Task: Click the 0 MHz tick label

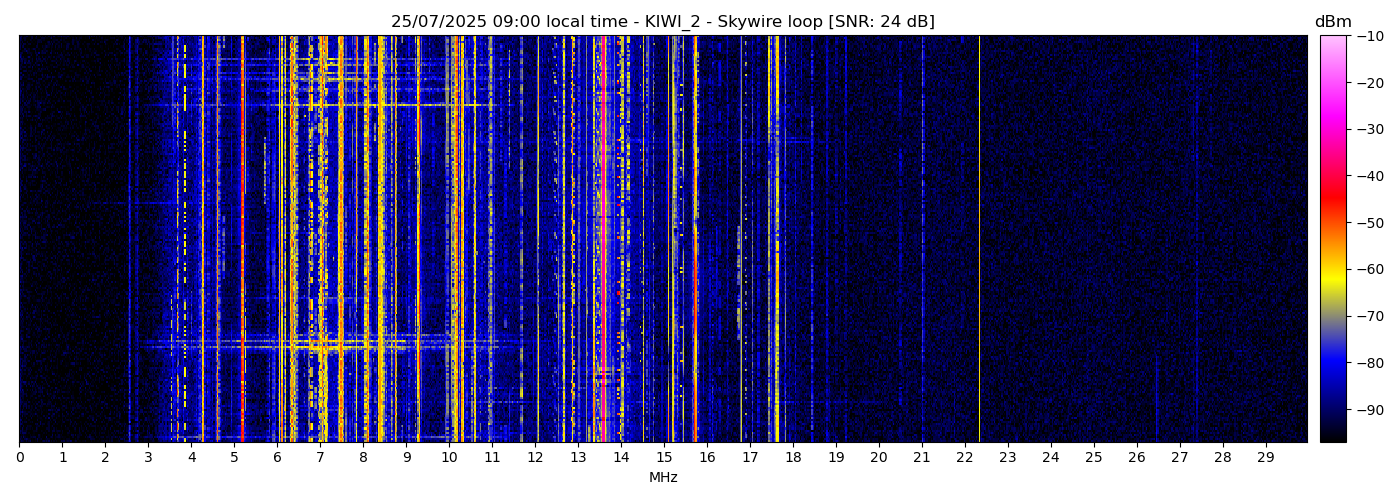Action: point(19,458)
